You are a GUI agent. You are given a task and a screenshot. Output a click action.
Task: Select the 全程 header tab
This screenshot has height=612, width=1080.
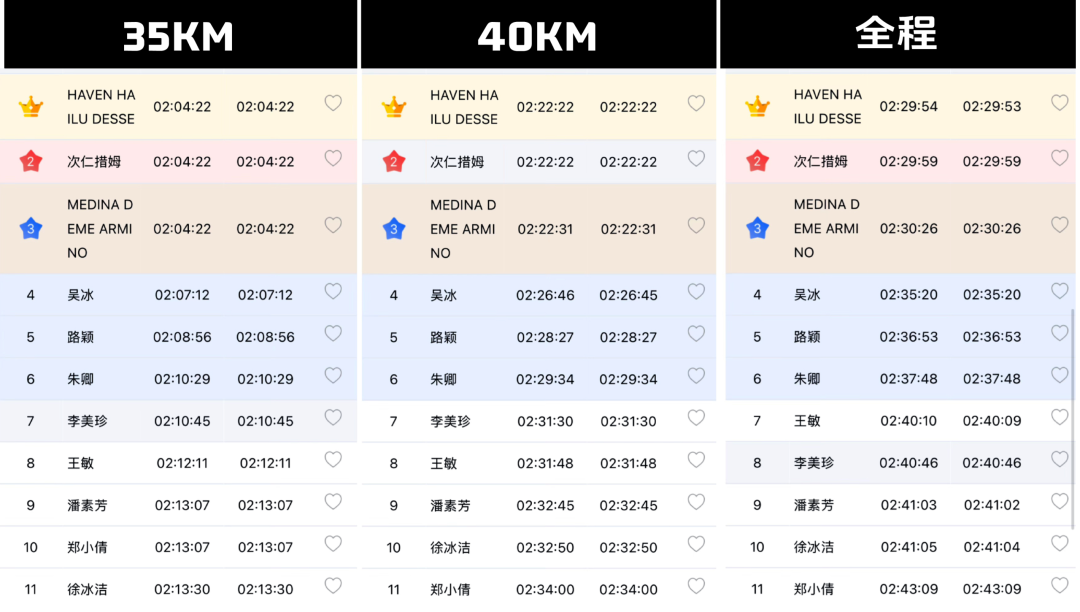coord(897,34)
